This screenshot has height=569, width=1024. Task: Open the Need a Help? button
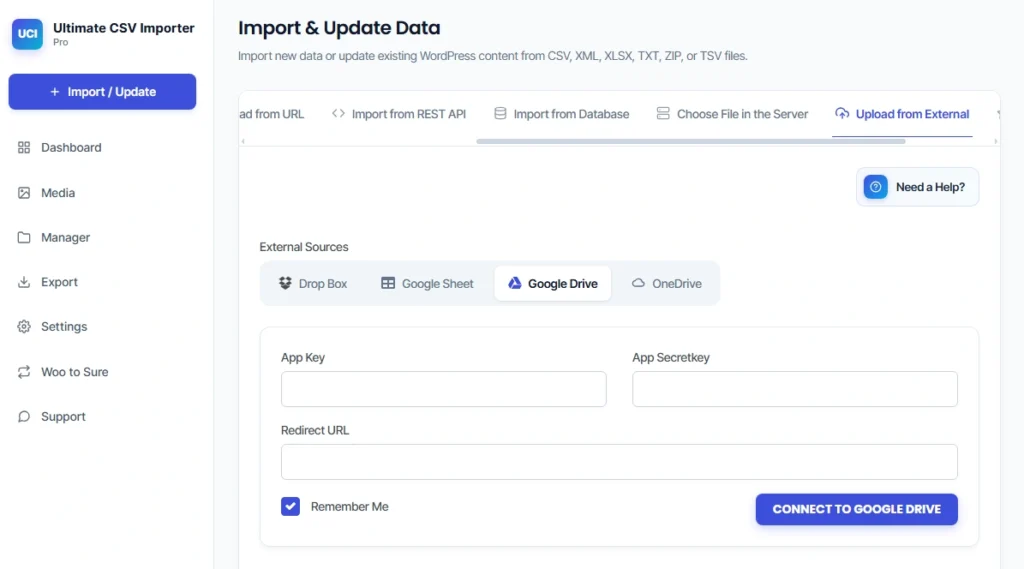[x=918, y=187]
